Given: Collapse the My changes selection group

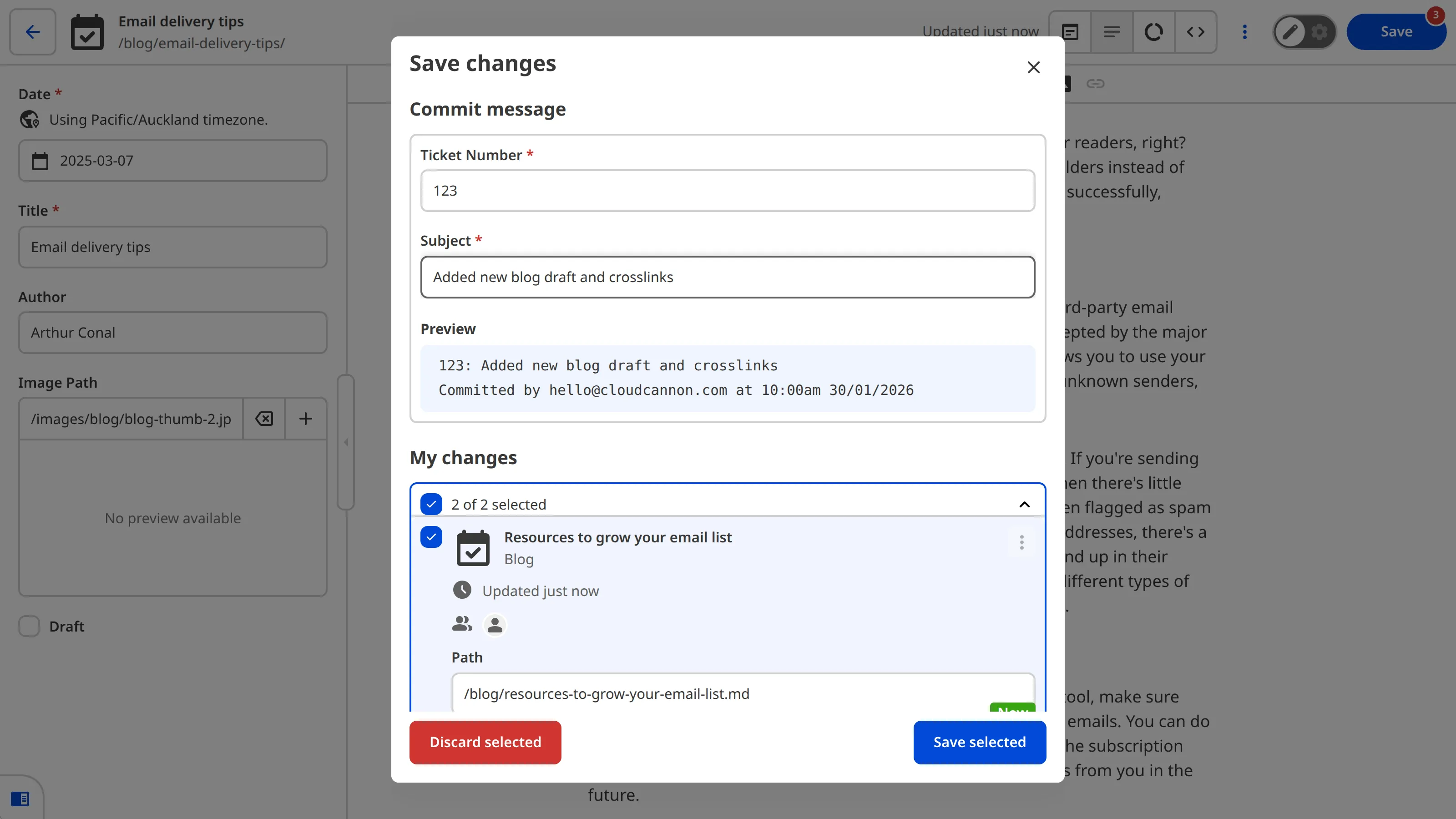Looking at the screenshot, I should point(1024,504).
